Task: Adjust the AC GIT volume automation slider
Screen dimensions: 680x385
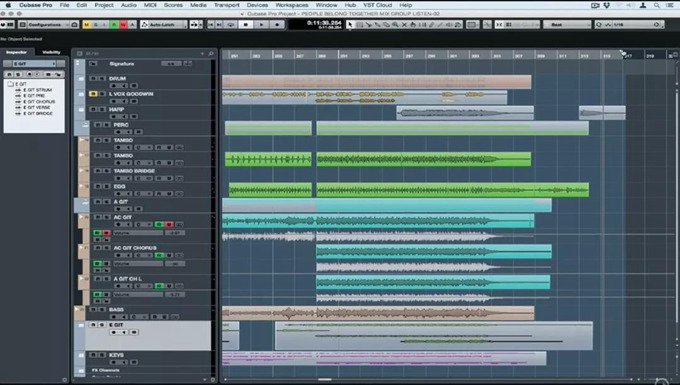Action: pyautogui.click(x=138, y=233)
